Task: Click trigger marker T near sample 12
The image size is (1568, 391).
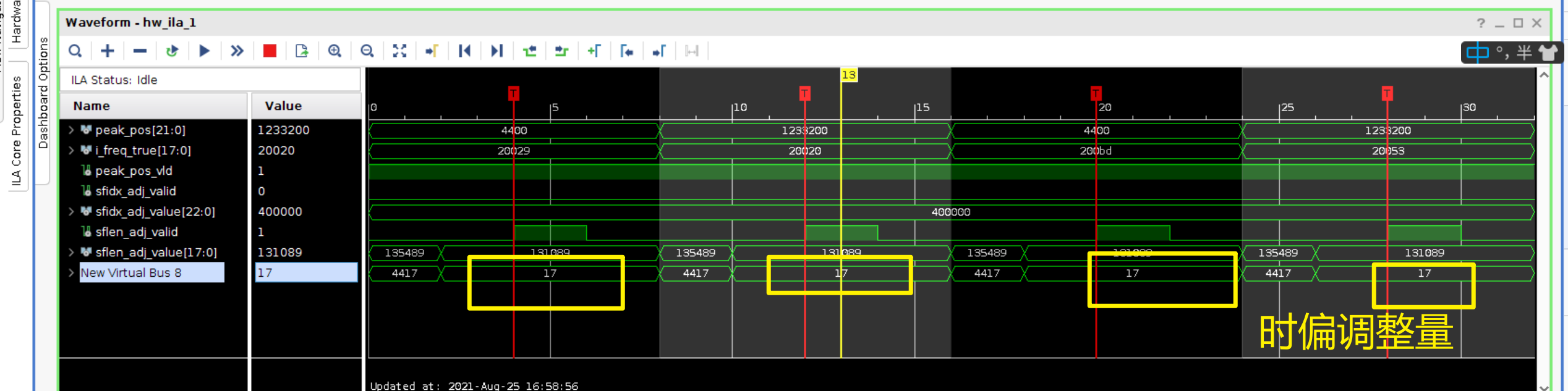Action: (804, 93)
